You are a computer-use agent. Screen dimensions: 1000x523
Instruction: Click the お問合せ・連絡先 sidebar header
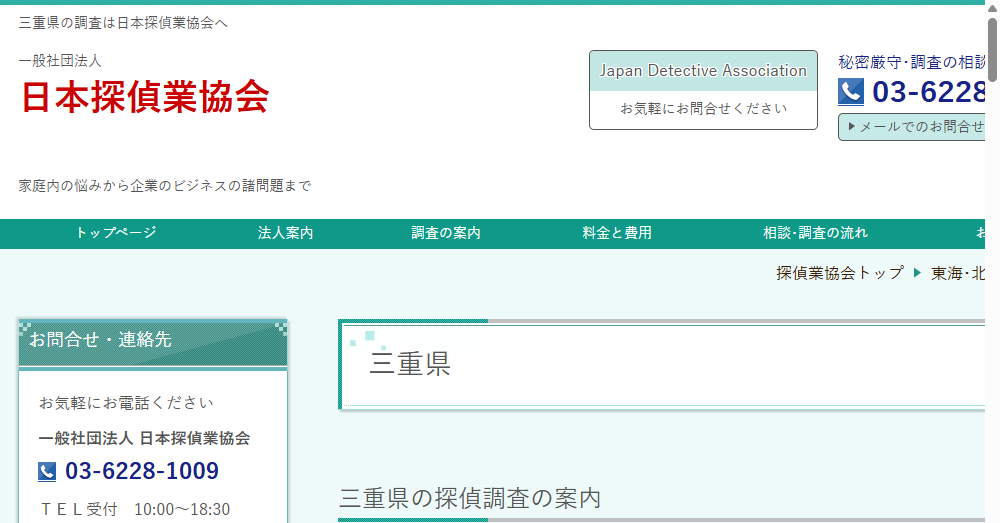coord(153,341)
